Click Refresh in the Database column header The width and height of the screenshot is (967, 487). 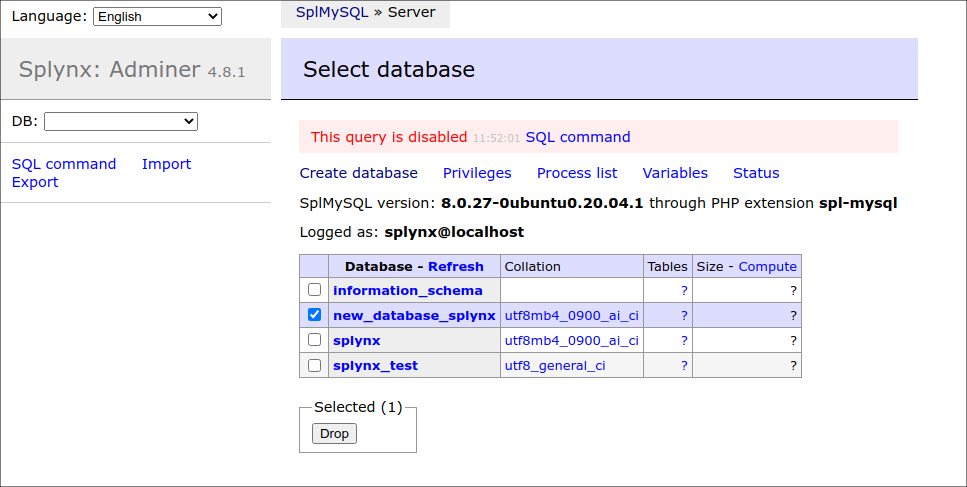[x=455, y=267]
